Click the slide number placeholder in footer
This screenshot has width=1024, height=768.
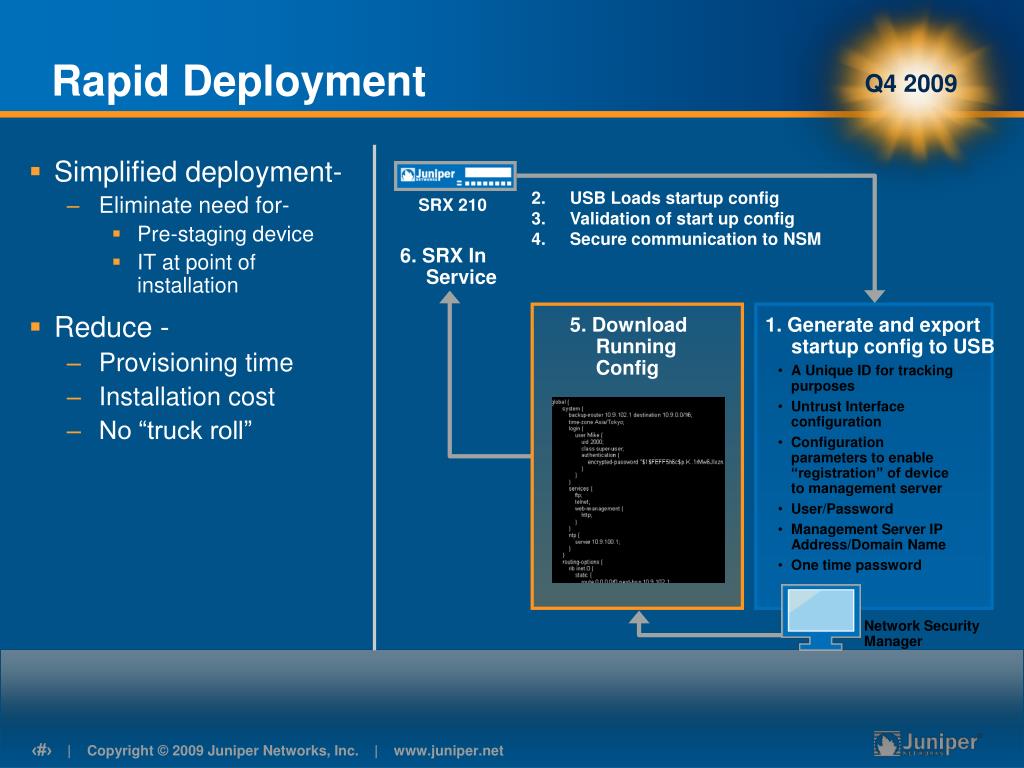pyautogui.click(x=42, y=750)
